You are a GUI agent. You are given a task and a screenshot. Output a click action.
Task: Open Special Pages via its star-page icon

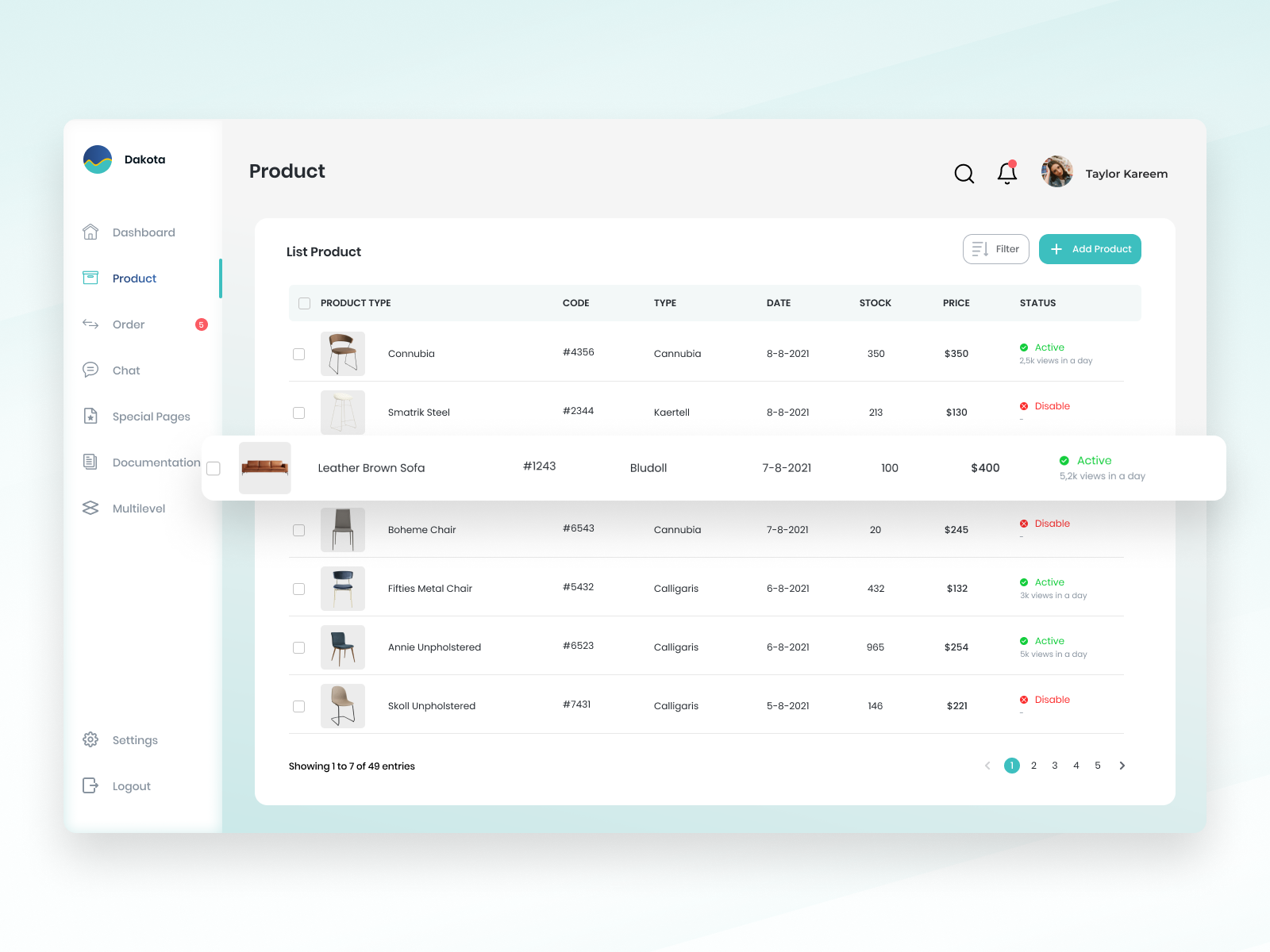point(90,416)
